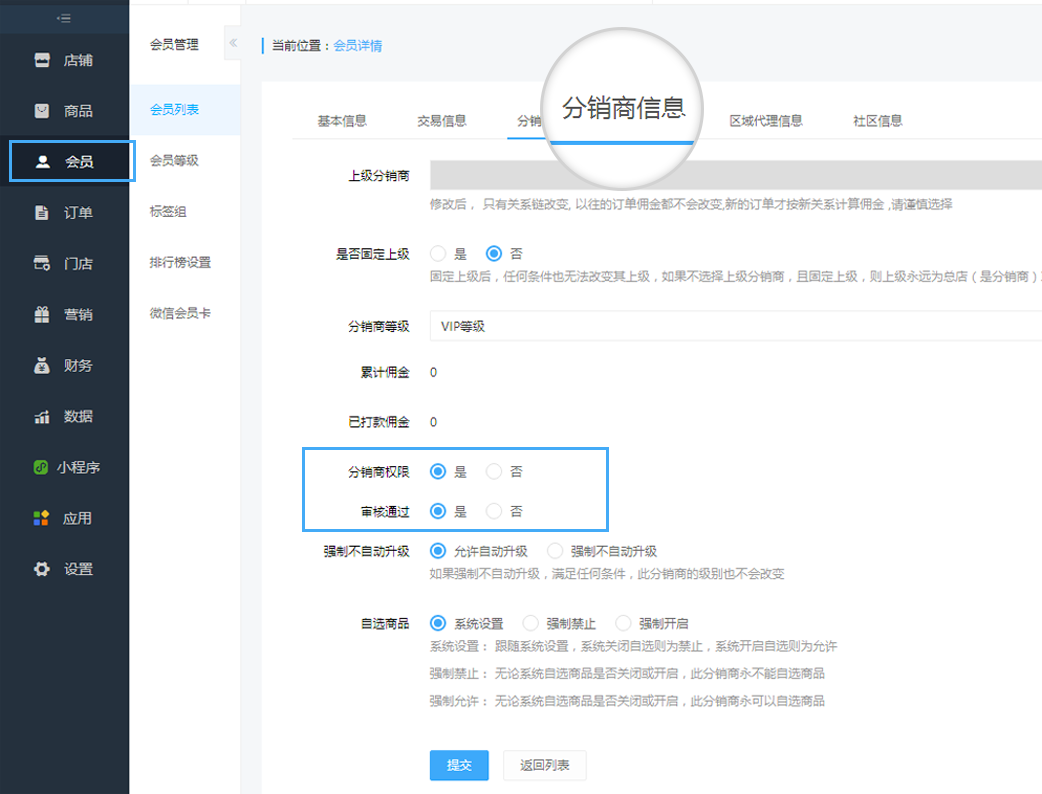Viewport: 1042px width, 794px height.
Task: Open the 分销商等级 VIP等级 dropdown
Action: tap(735, 325)
